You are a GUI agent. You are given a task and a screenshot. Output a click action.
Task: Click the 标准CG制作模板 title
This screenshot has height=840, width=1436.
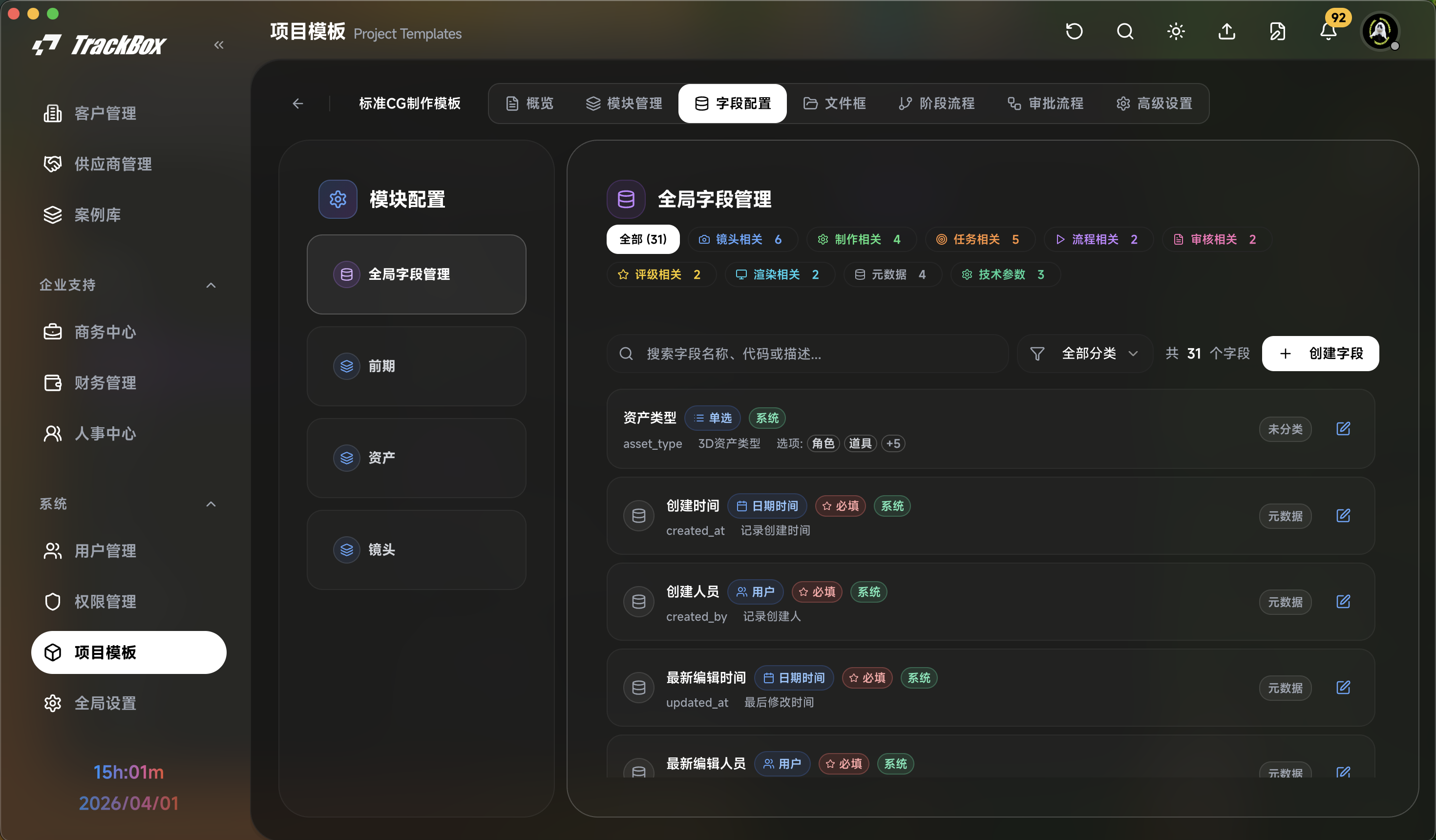pyautogui.click(x=410, y=103)
